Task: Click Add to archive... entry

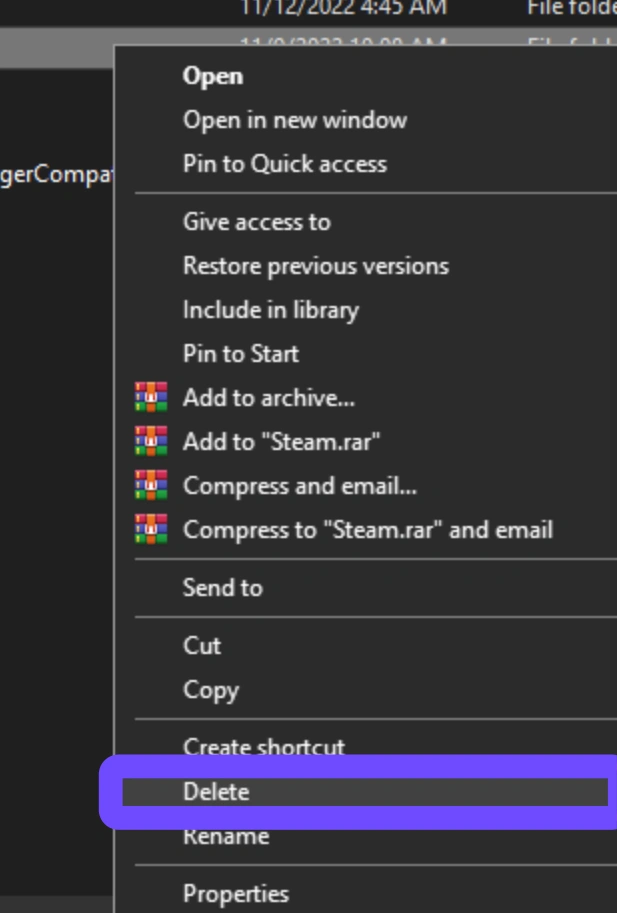Action: click(x=268, y=398)
